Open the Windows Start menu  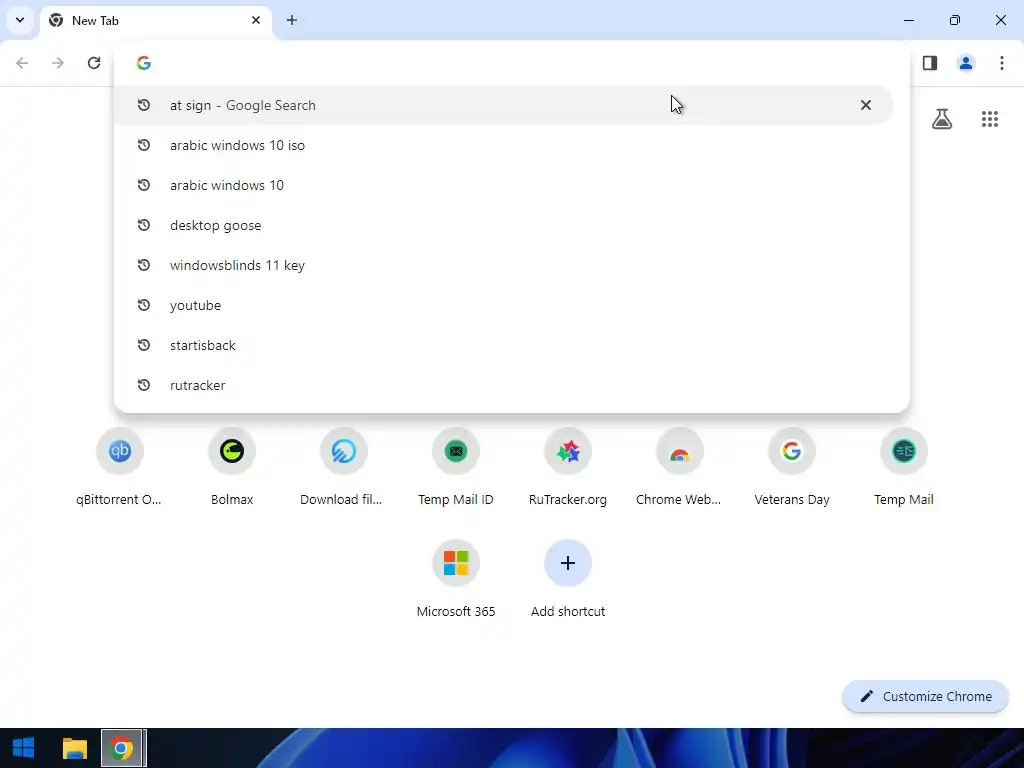pyautogui.click(x=24, y=748)
